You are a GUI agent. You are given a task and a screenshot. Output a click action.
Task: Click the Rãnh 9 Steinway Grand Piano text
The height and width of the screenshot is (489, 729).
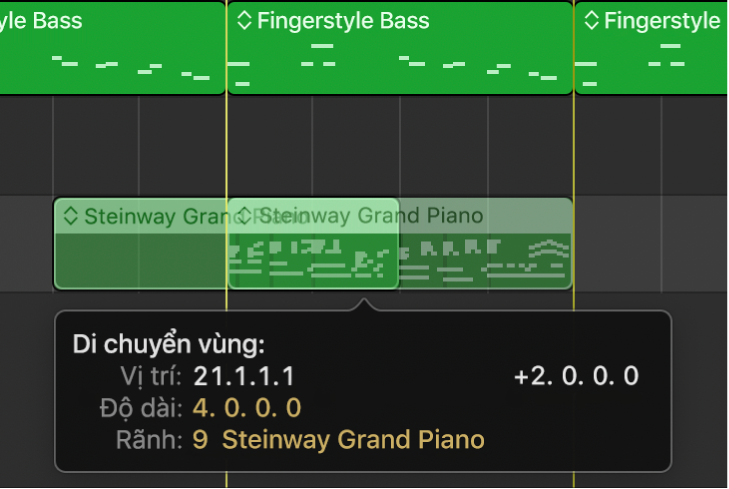(x=339, y=440)
